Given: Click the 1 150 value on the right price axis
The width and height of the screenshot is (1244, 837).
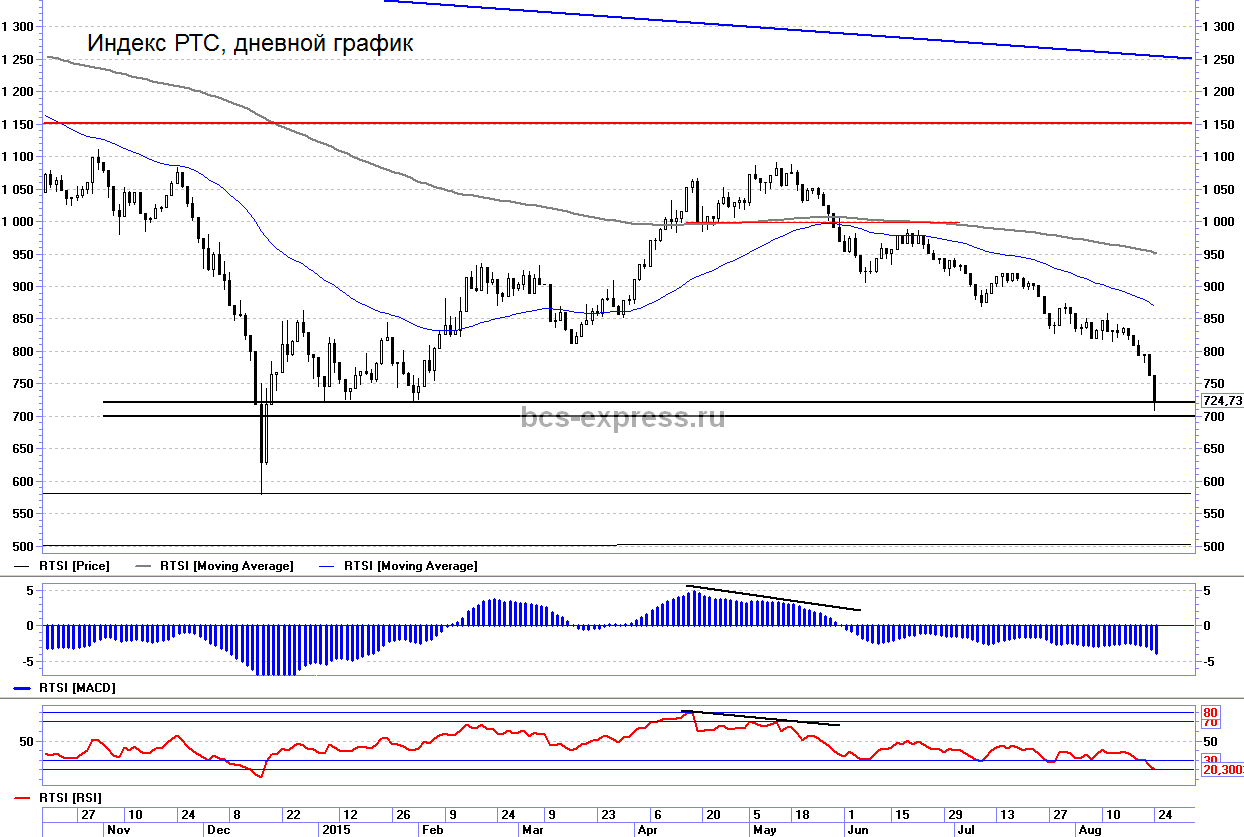Looking at the screenshot, I should point(1218,124).
